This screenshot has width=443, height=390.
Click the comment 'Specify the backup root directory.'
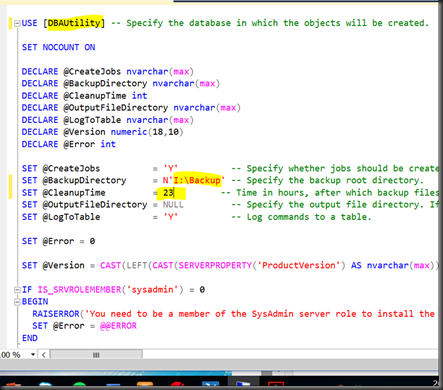327,180
